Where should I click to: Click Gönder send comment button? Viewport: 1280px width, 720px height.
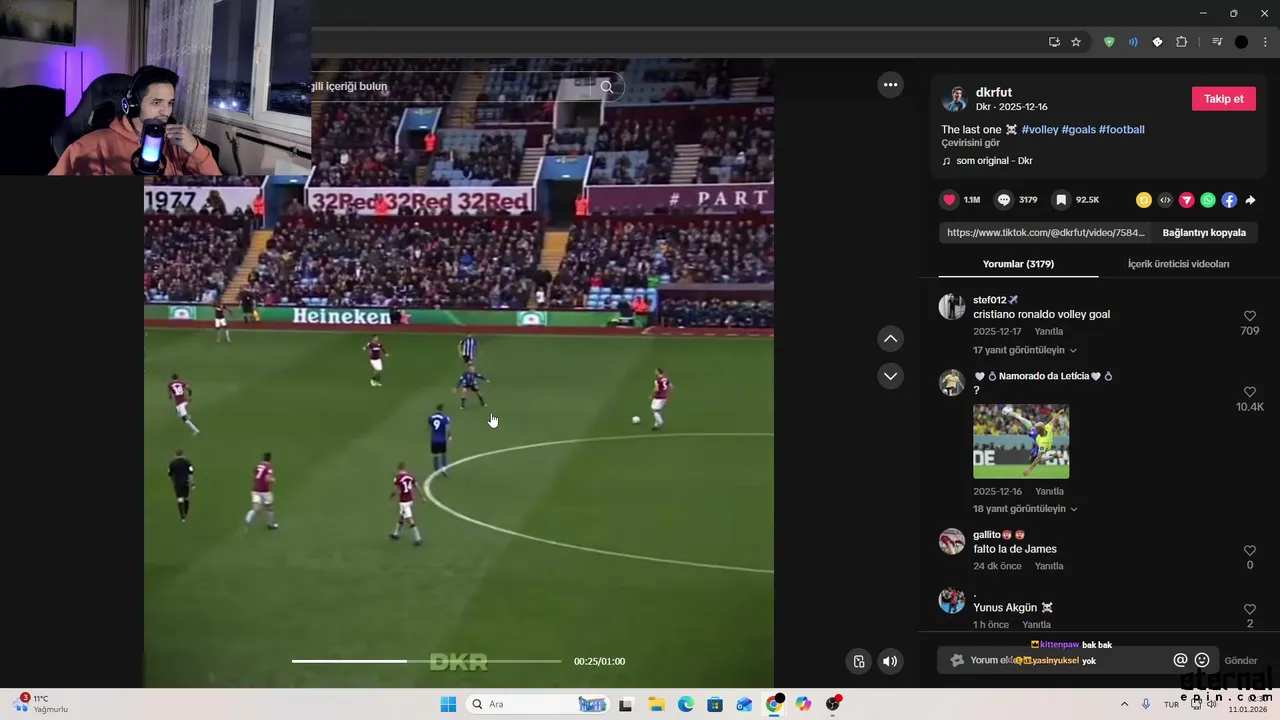point(1241,661)
